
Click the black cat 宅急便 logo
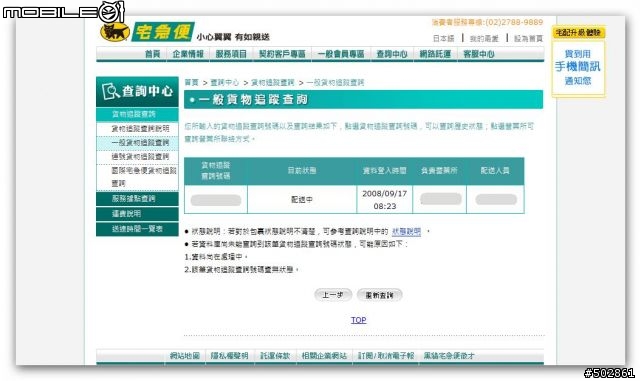pos(147,31)
